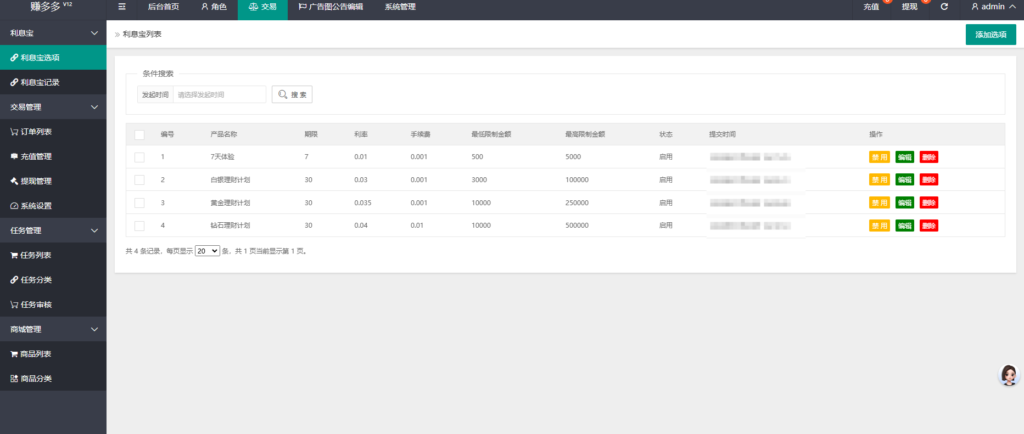Open 提现管理 in the sidebar
Viewport: 1024px width, 434px height.
36,181
